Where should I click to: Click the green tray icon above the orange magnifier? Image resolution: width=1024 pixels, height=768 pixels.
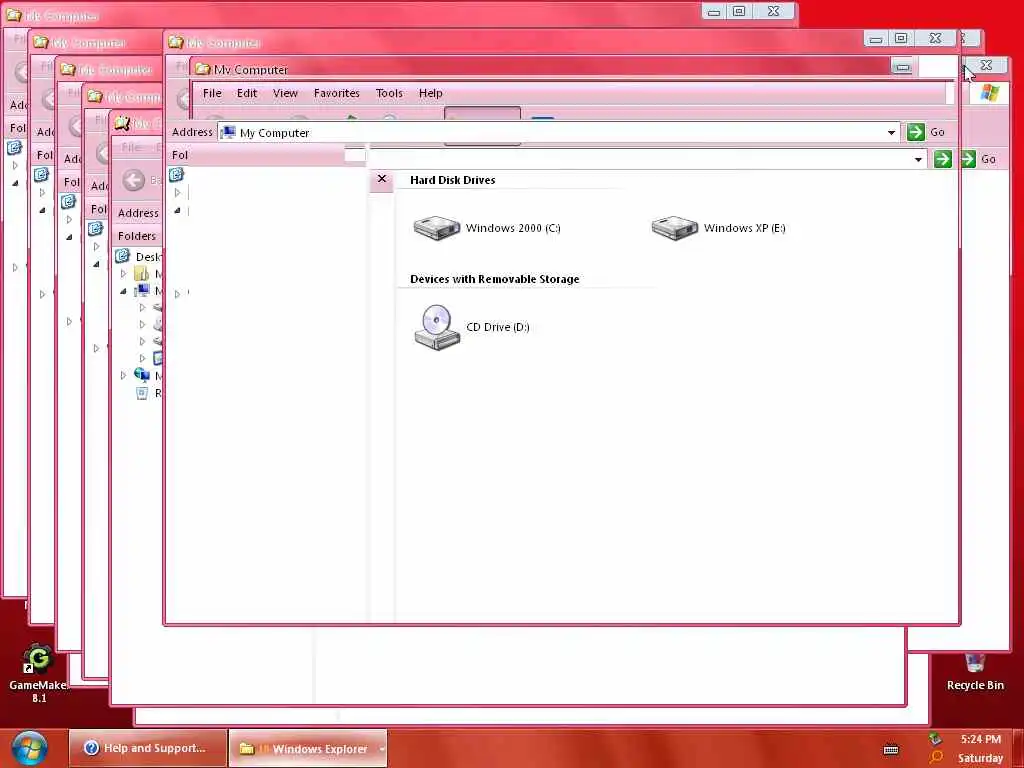pyautogui.click(x=935, y=739)
